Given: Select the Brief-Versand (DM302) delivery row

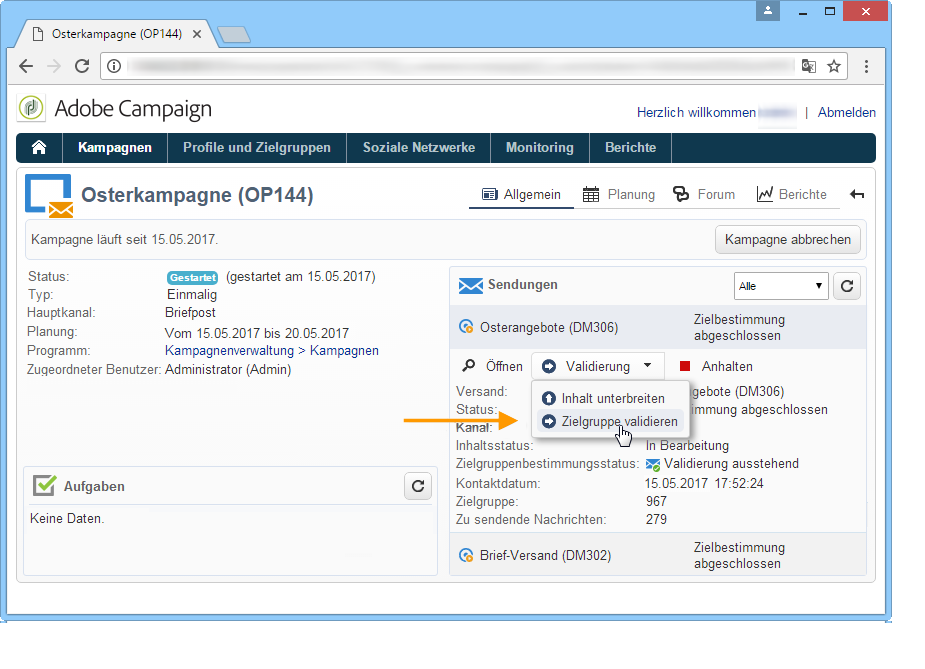Looking at the screenshot, I should 658,555.
